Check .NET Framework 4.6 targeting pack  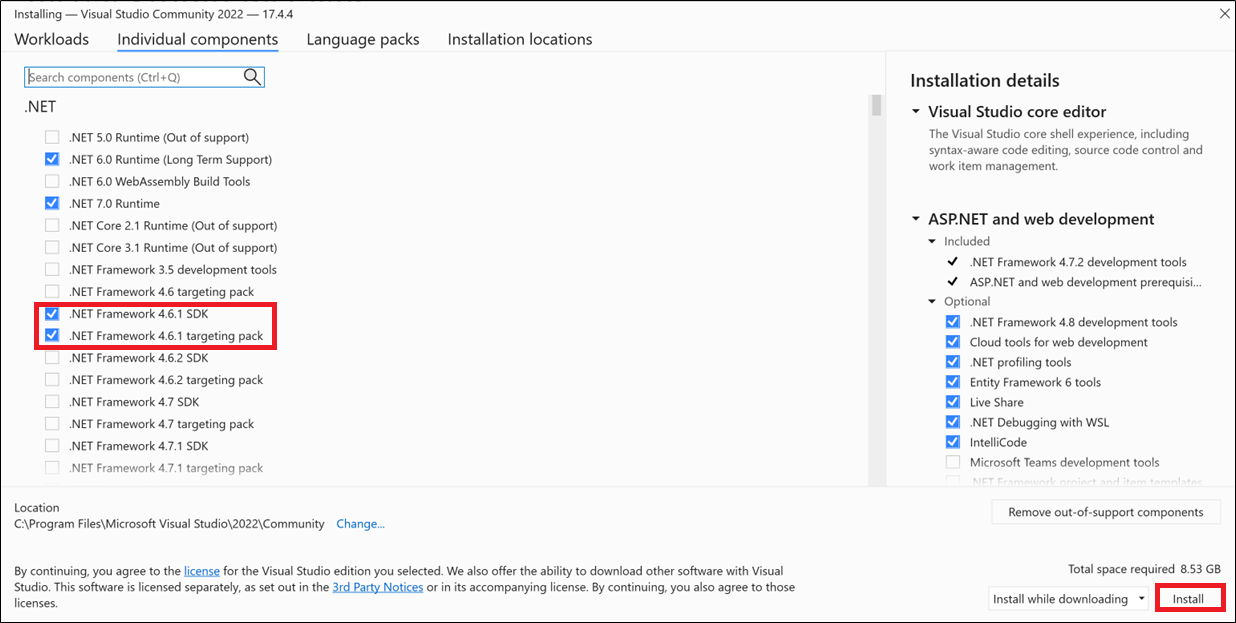coord(52,291)
